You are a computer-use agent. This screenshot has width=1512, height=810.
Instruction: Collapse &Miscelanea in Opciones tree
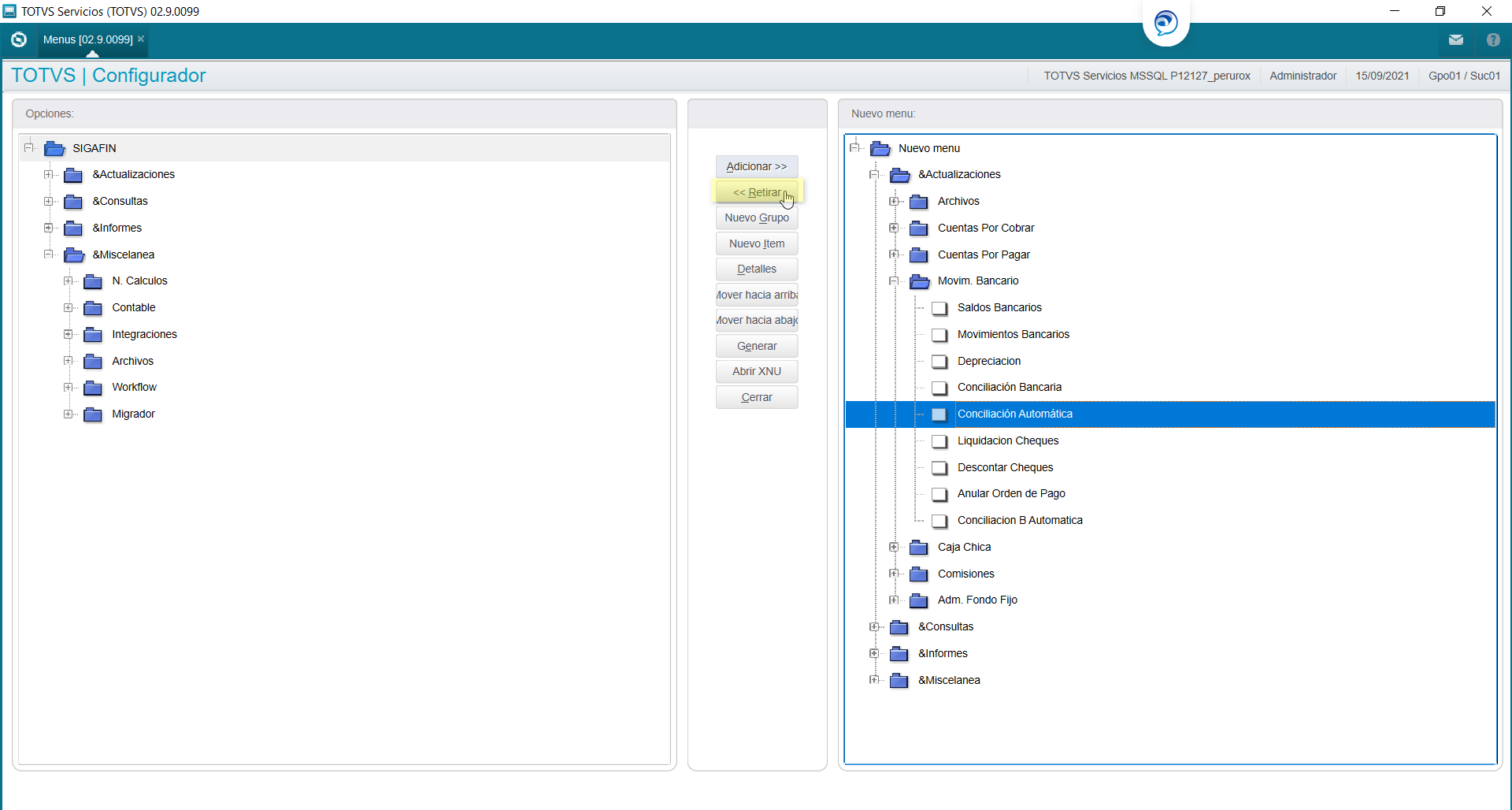click(49, 255)
